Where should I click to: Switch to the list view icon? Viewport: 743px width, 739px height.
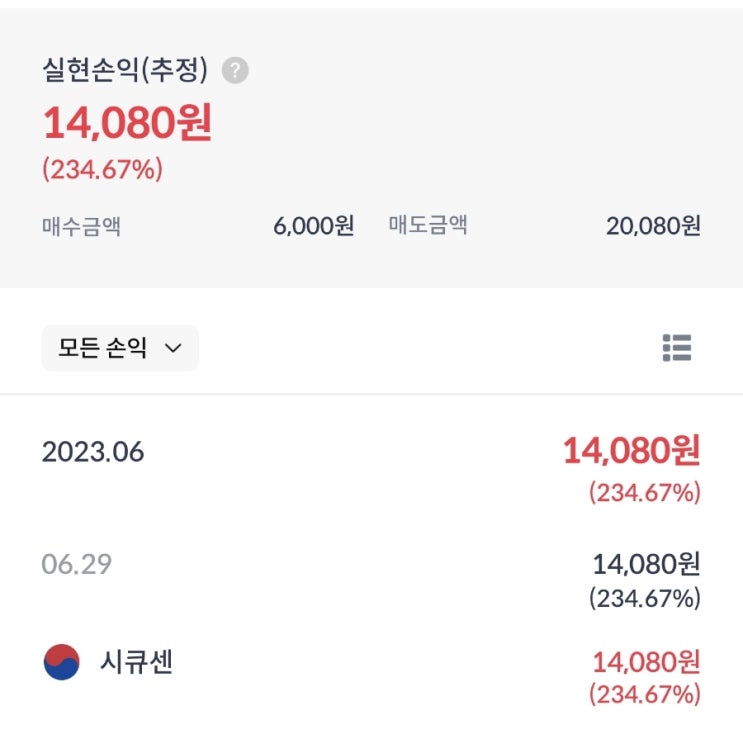click(677, 348)
